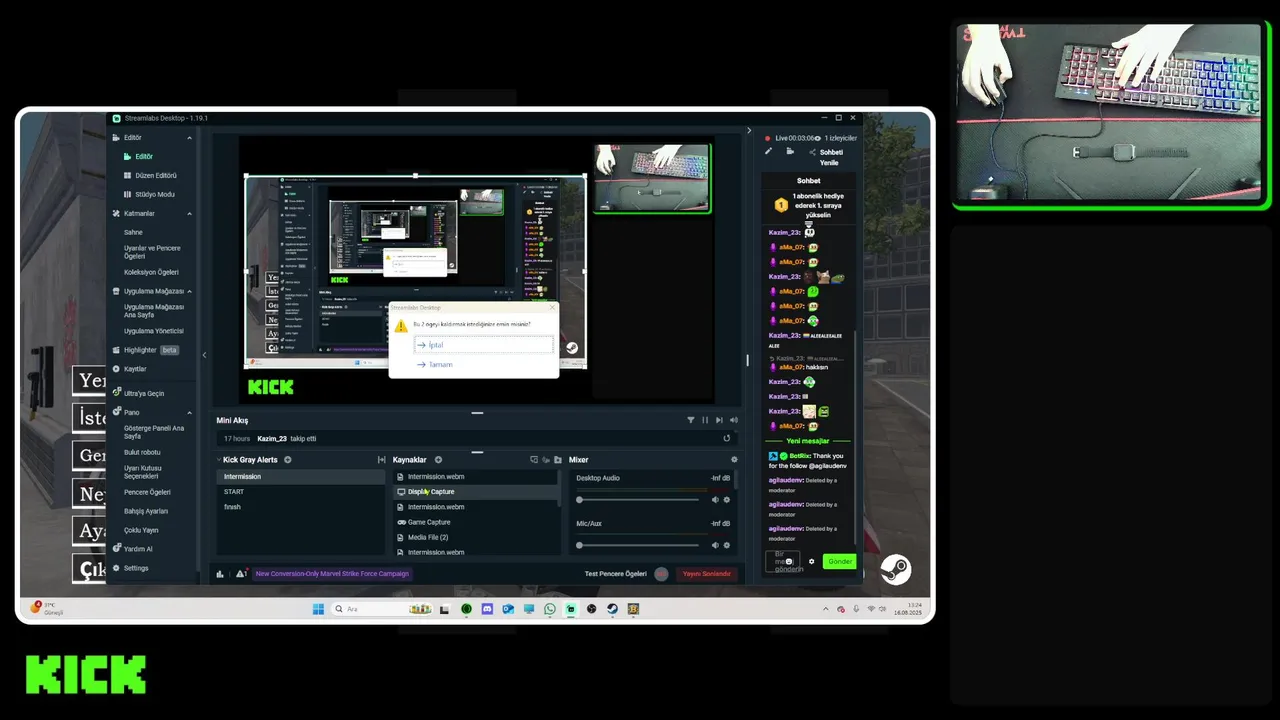The image size is (1280, 720).
Task: Click Windows Start button on taskbar
Action: click(x=318, y=609)
